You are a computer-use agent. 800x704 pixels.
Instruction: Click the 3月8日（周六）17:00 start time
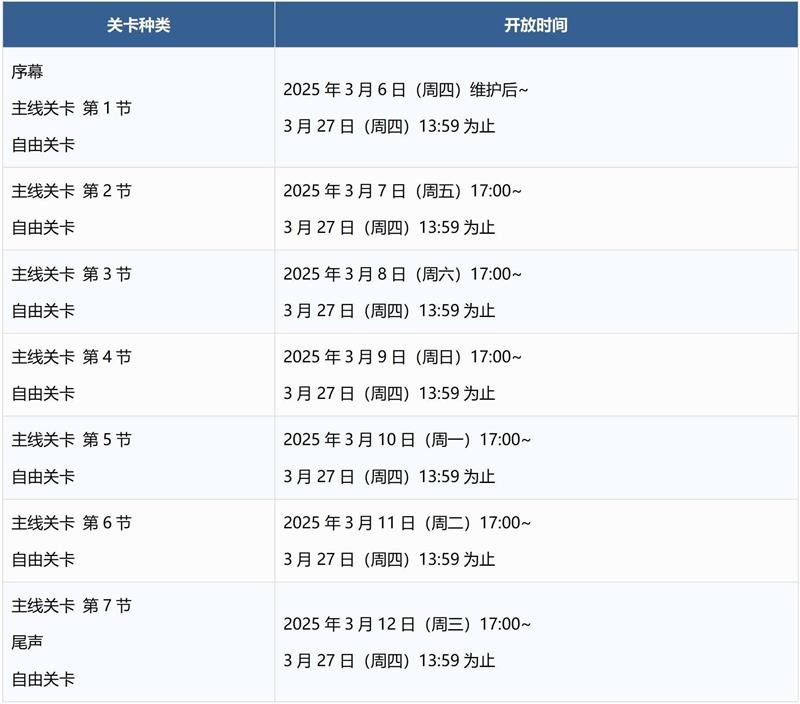pos(402,274)
